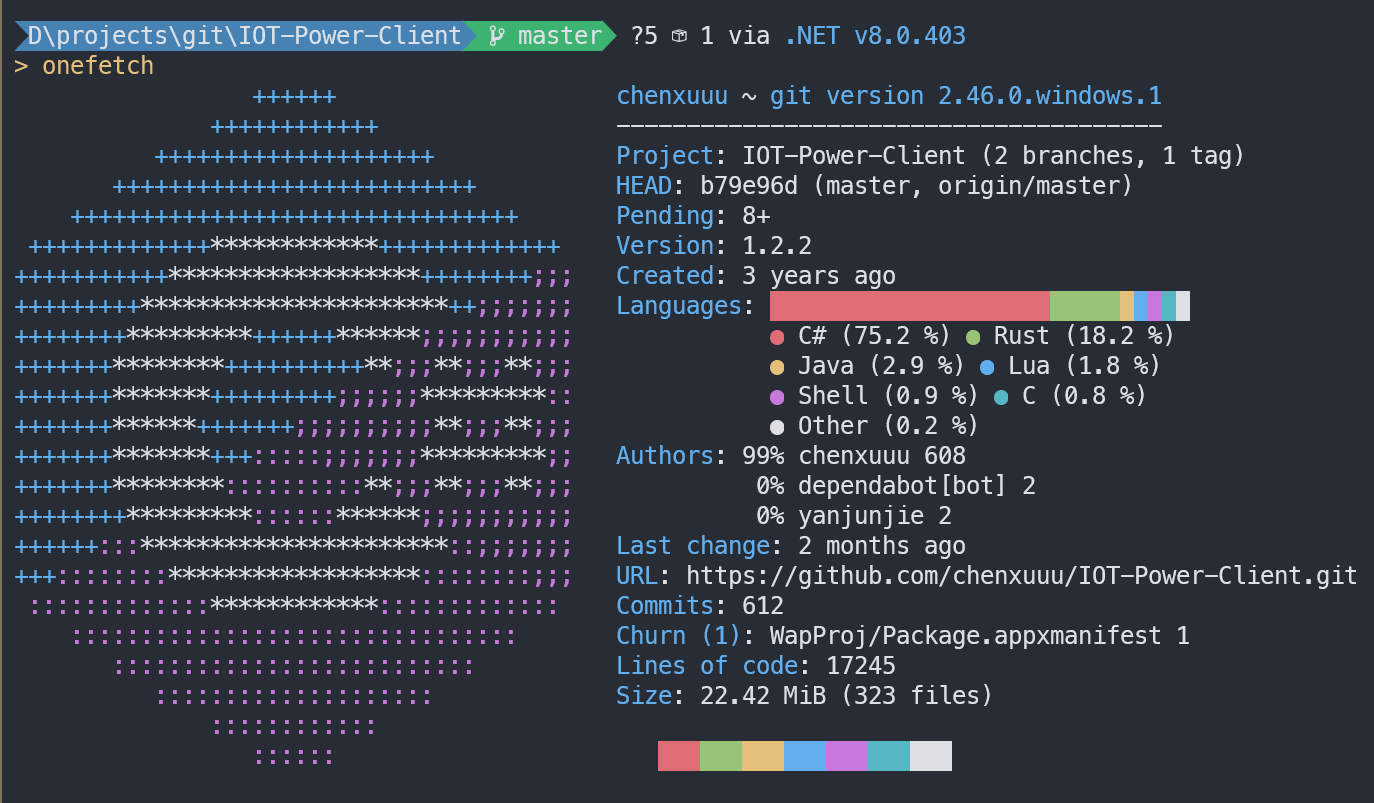The image size is (1374, 803).
Task: Click the green Rust language dot
Action: pos(973,337)
